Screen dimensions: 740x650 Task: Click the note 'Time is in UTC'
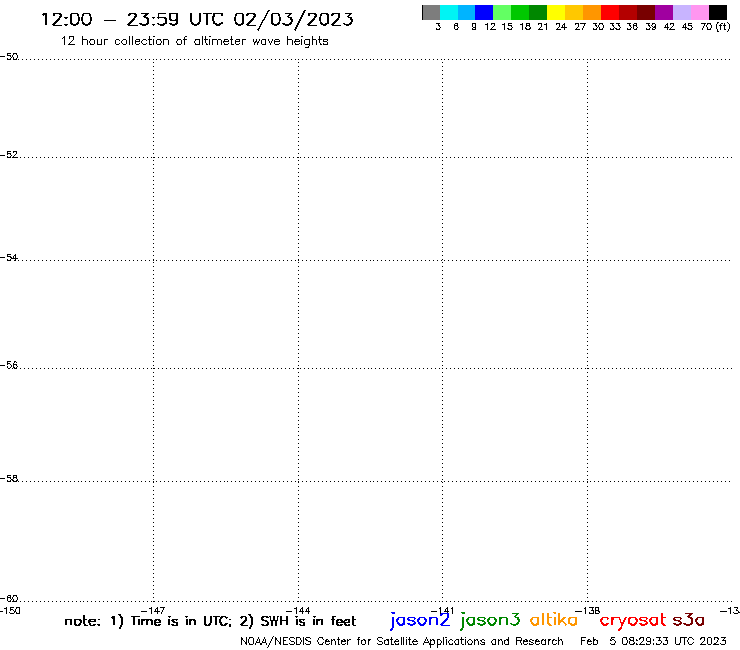[x=181, y=621]
